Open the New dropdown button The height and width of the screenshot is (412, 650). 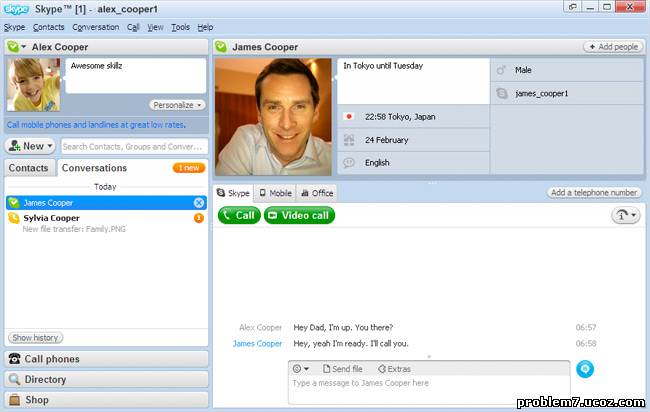click(31, 146)
